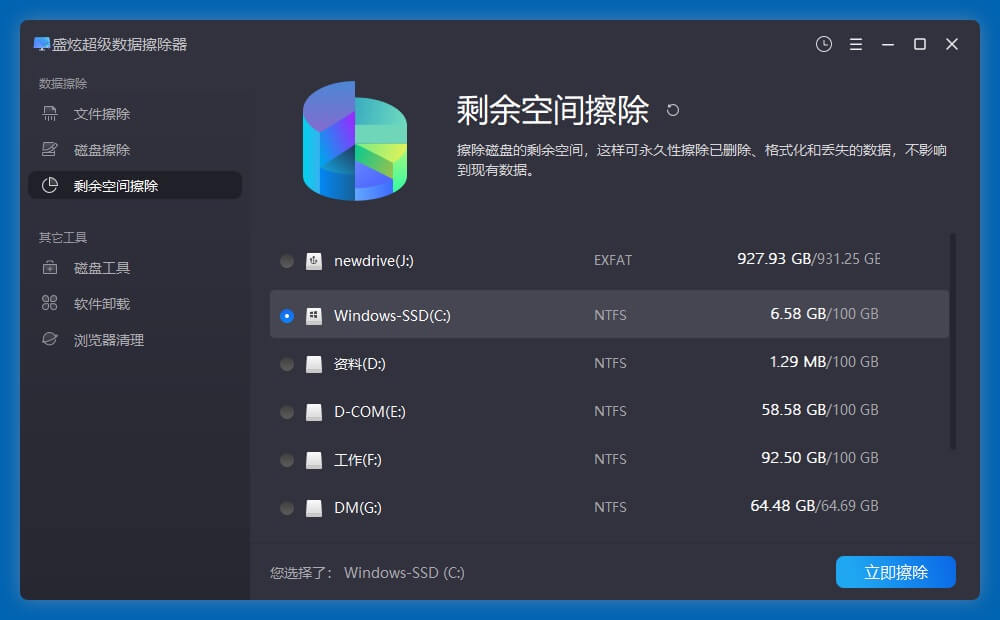This screenshot has width=1000, height=620.
Task: Click the history clock icon in titlebar
Action: [822, 44]
